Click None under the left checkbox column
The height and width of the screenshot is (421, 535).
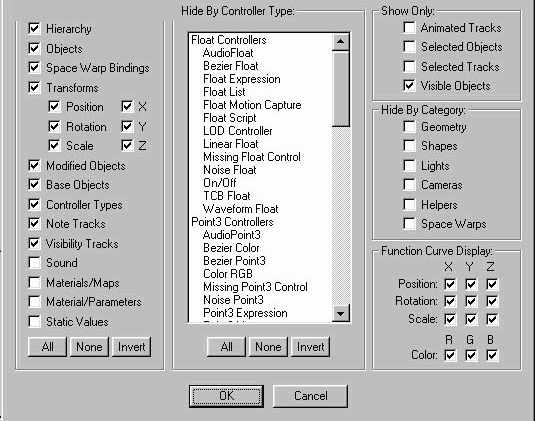[x=89, y=347]
